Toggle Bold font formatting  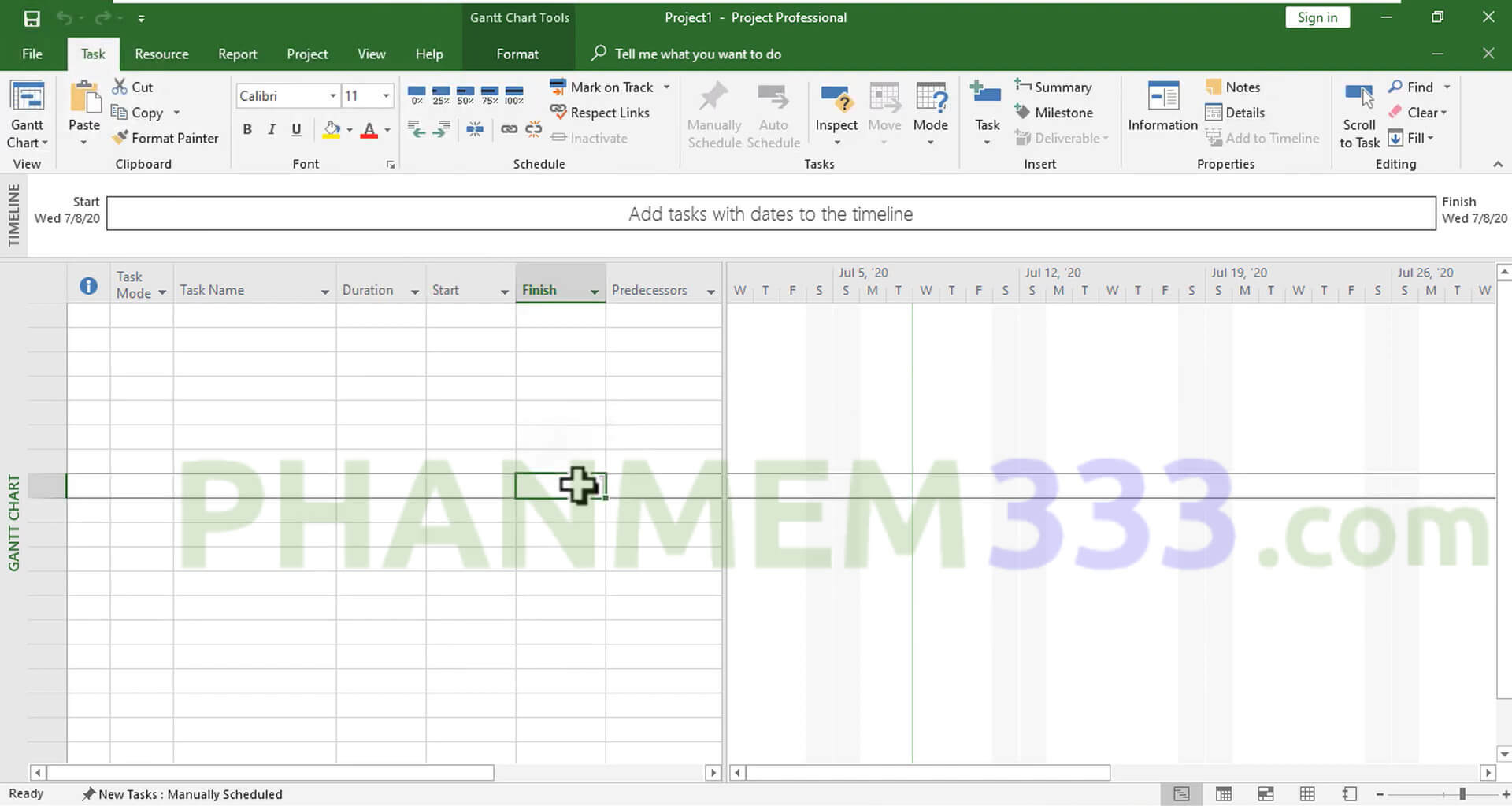[247, 129]
